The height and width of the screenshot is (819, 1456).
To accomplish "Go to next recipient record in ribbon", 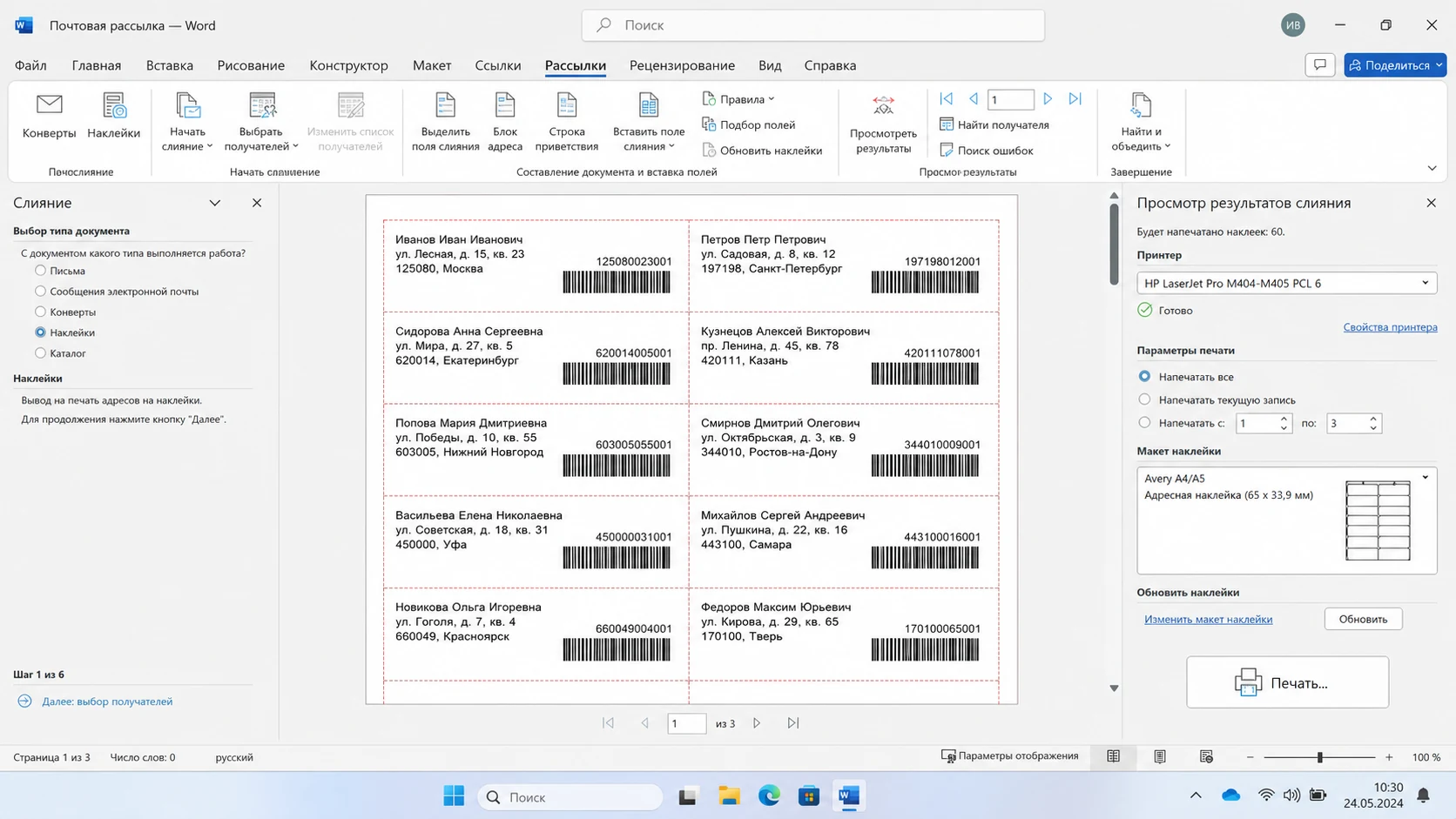I will click(x=1048, y=99).
